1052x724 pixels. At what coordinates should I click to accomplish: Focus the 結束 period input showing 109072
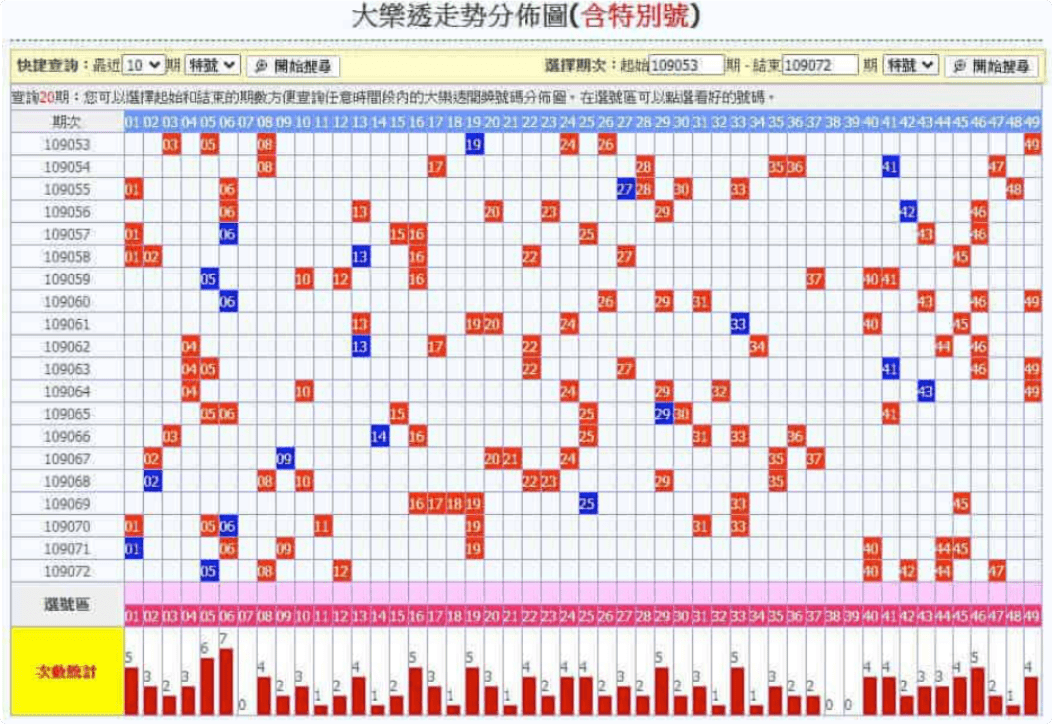pos(820,65)
